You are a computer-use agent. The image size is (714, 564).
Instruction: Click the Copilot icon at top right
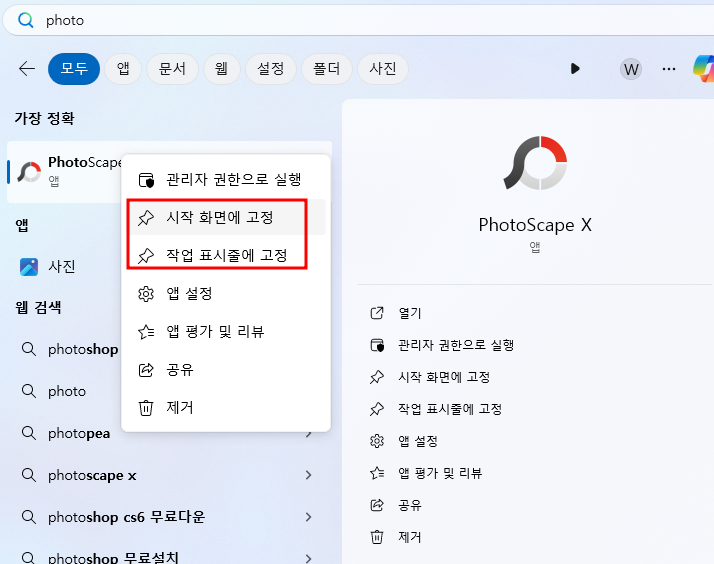(704, 68)
